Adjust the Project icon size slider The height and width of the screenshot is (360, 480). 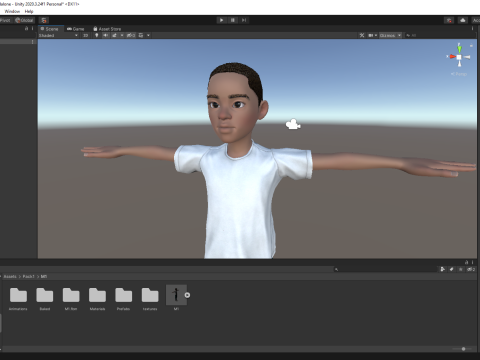(463, 349)
